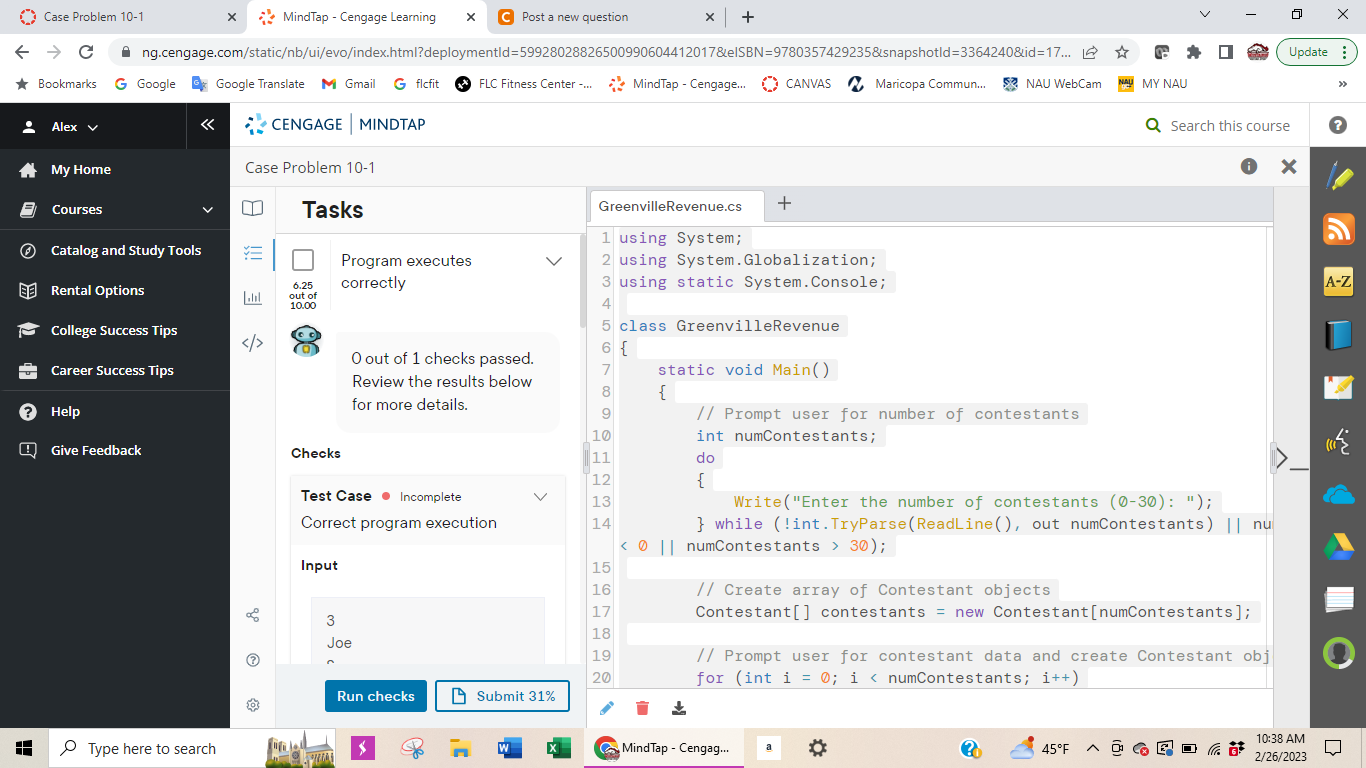
Task: Click the red trash delete file icon
Action: click(x=643, y=708)
